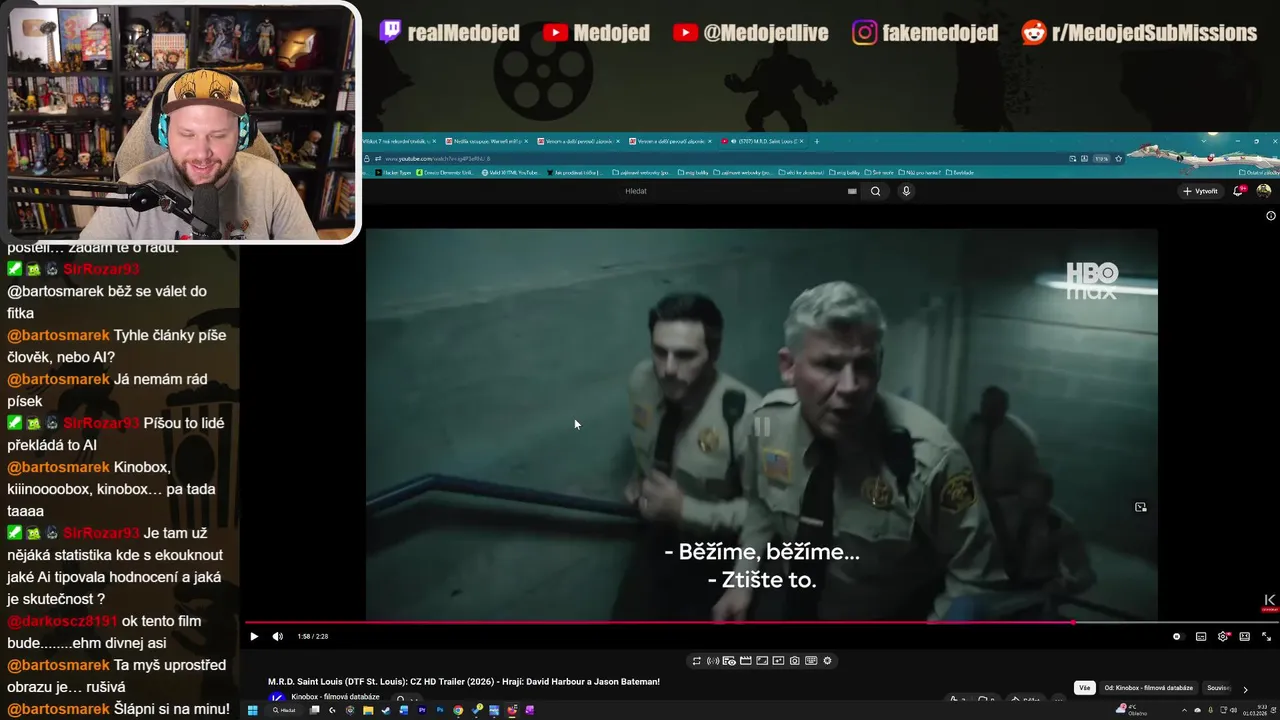Click the sound waves icon in extension toolbar
This screenshot has height=720, width=1280.
coord(713,661)
